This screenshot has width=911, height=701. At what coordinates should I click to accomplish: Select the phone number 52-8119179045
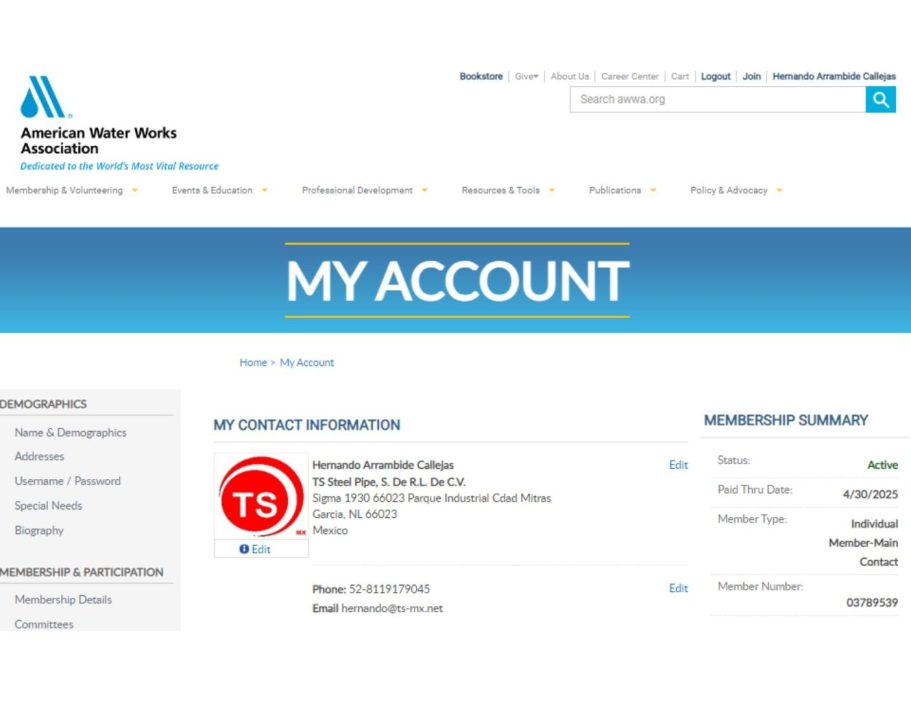pyautogui.click(x=389, y=589)
